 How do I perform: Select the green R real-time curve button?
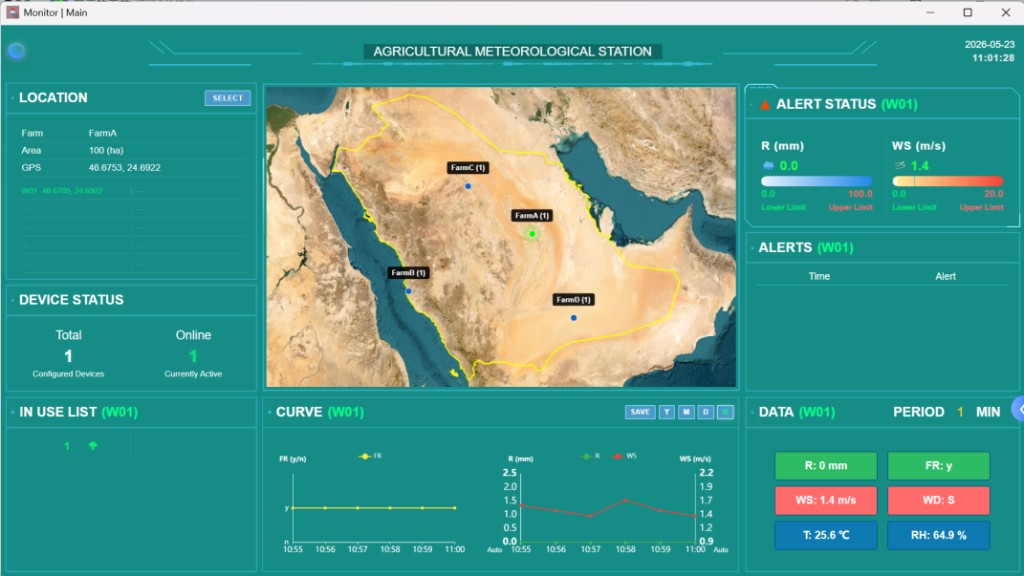tap(725, 412)
